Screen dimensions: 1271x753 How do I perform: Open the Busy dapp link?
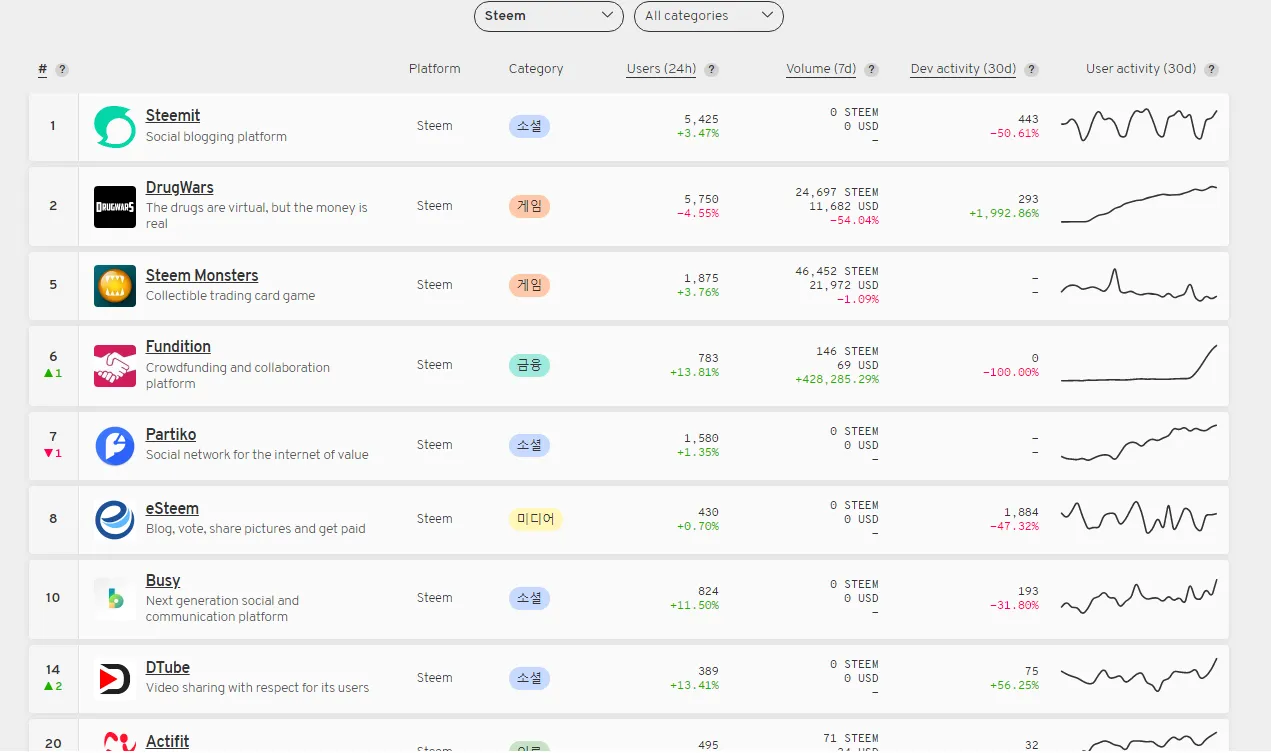pos(163,581)
